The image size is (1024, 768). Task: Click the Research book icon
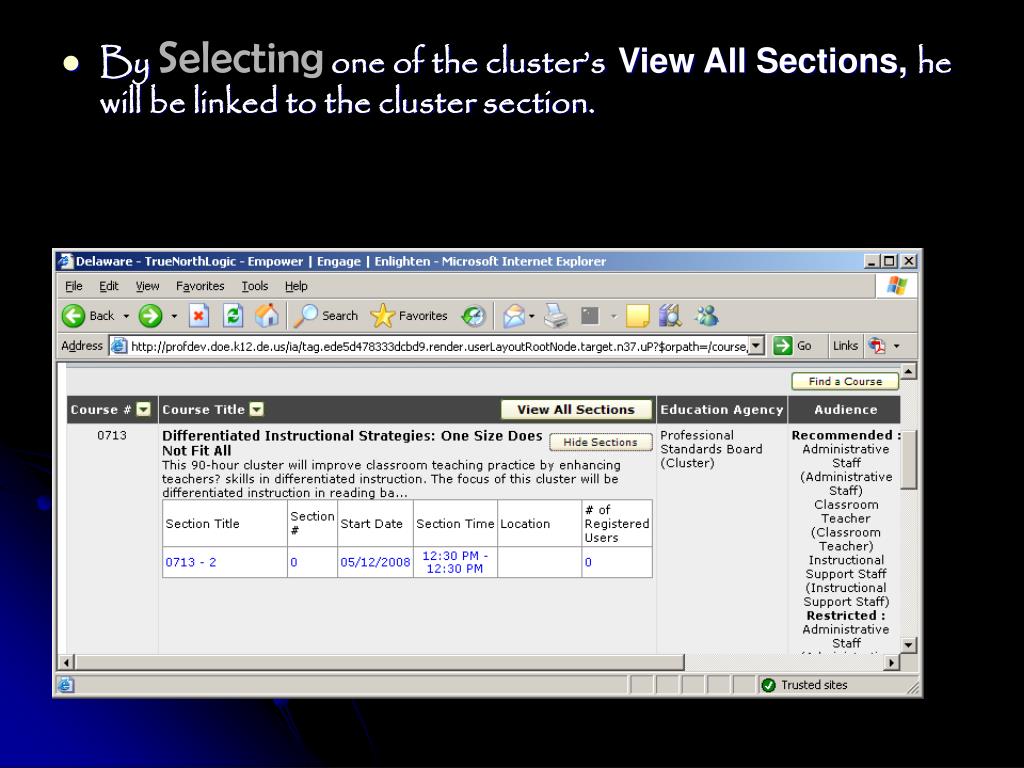670,316
